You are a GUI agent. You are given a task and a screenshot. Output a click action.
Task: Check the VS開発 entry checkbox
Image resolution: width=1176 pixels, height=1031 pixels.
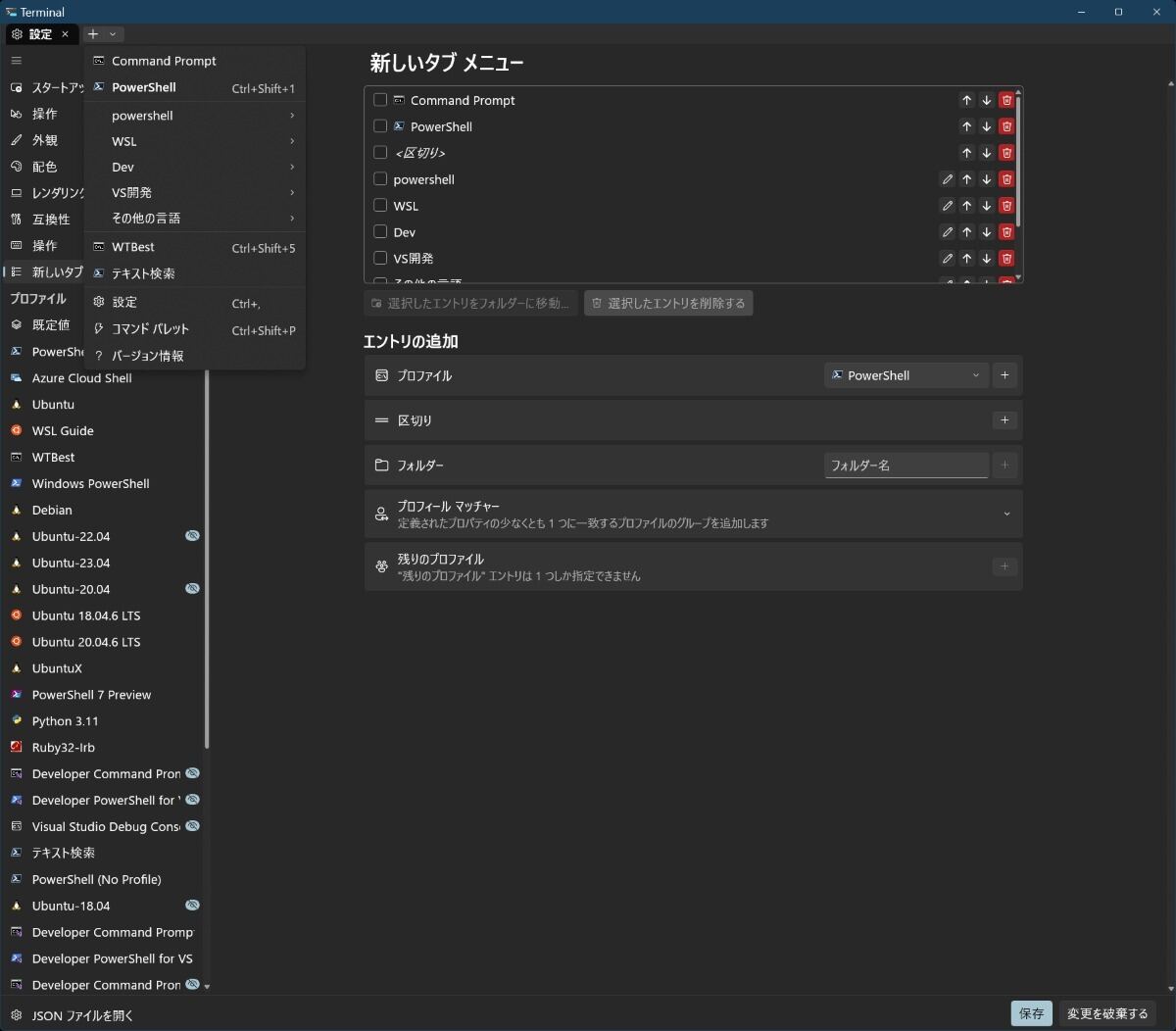pos(380,259)
